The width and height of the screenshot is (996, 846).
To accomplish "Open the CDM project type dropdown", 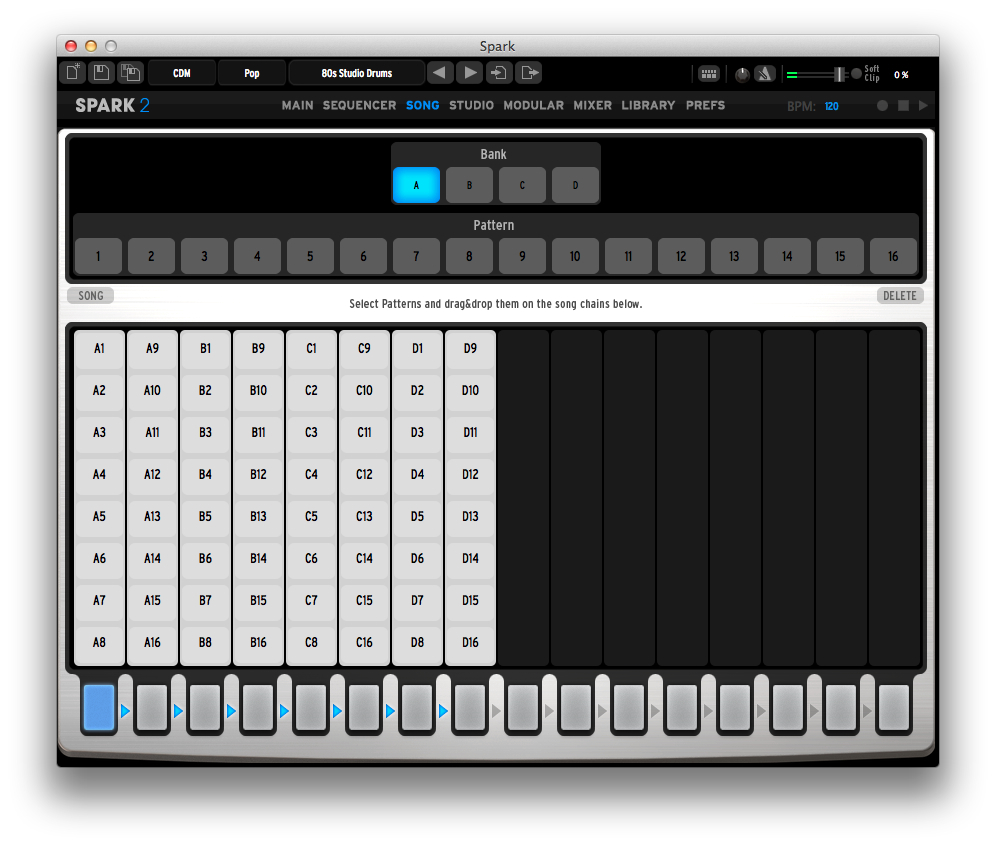I will click(182, 73).
